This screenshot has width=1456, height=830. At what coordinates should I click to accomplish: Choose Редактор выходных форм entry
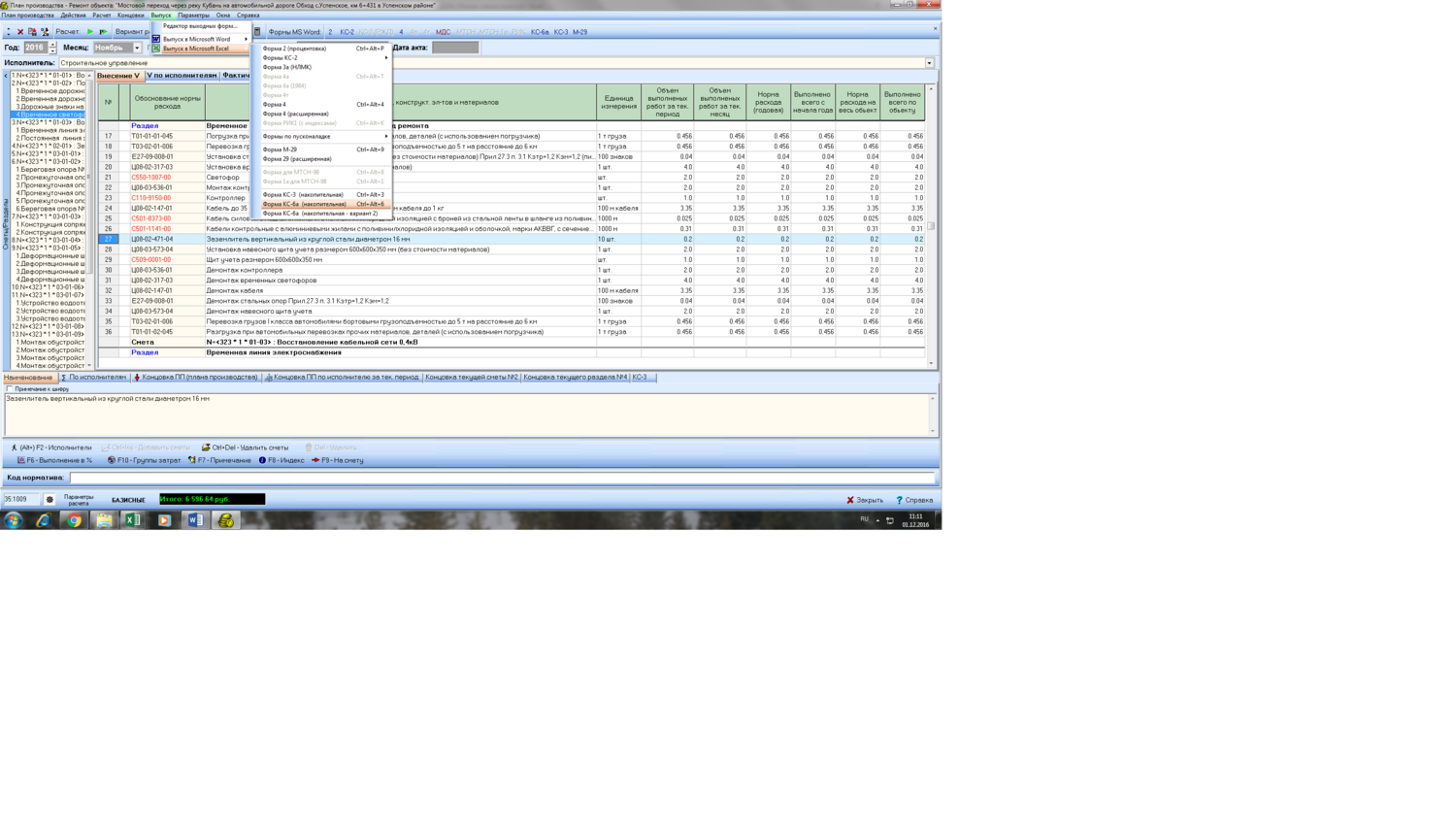[200, 26]
